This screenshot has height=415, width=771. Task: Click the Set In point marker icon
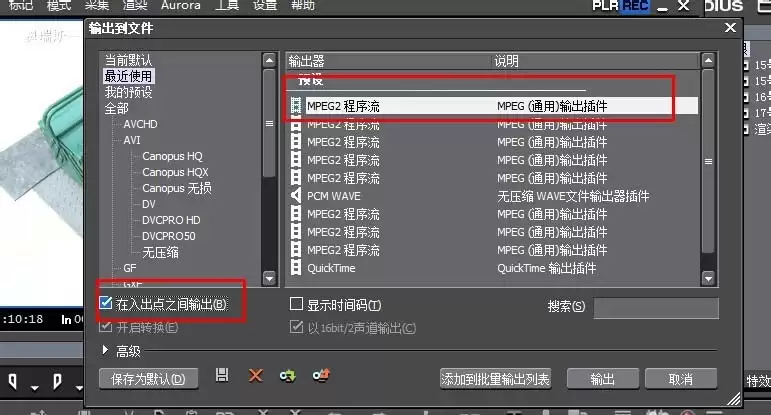12,381
